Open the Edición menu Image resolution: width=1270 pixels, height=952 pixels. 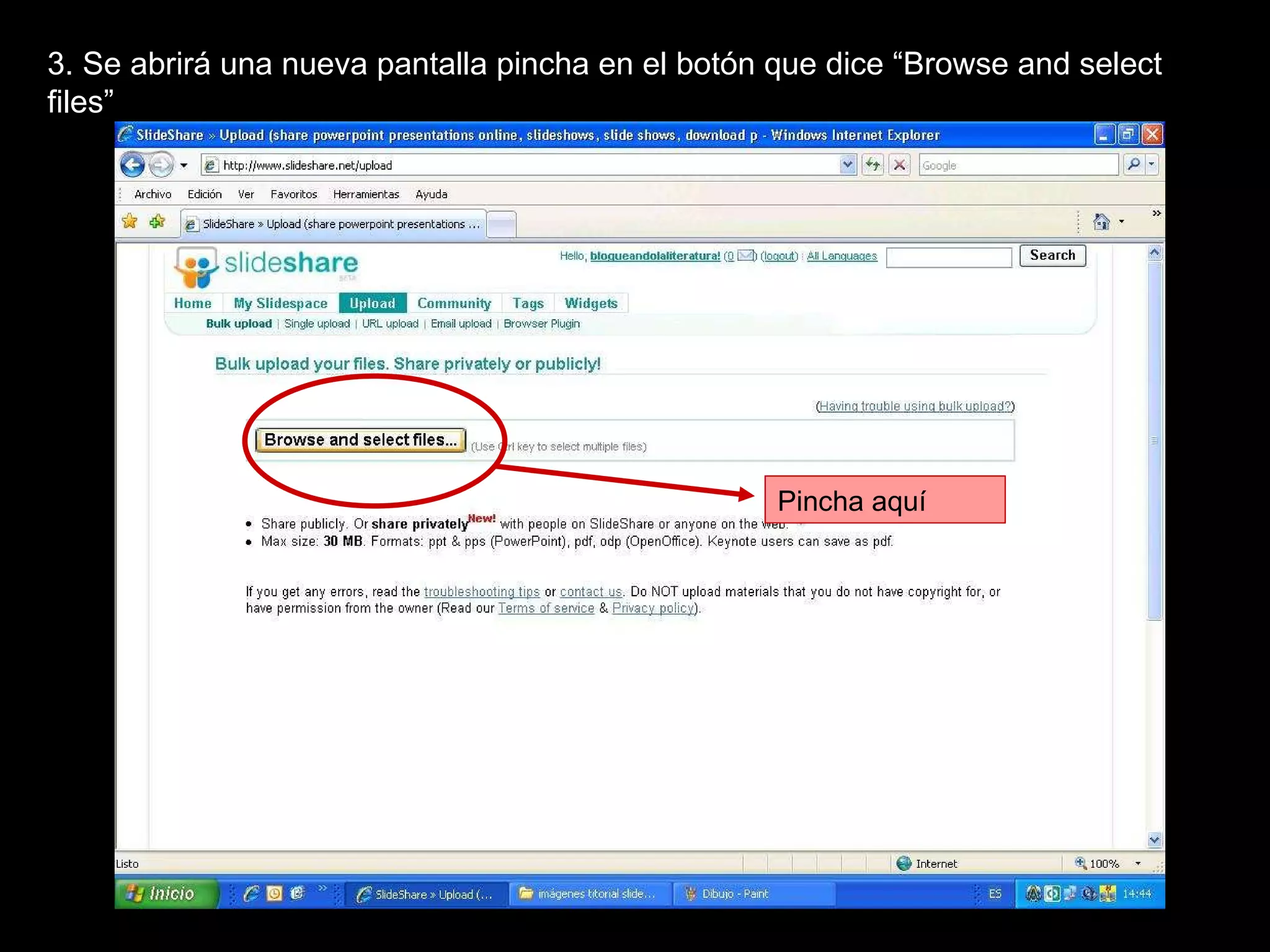click(205, 194)
